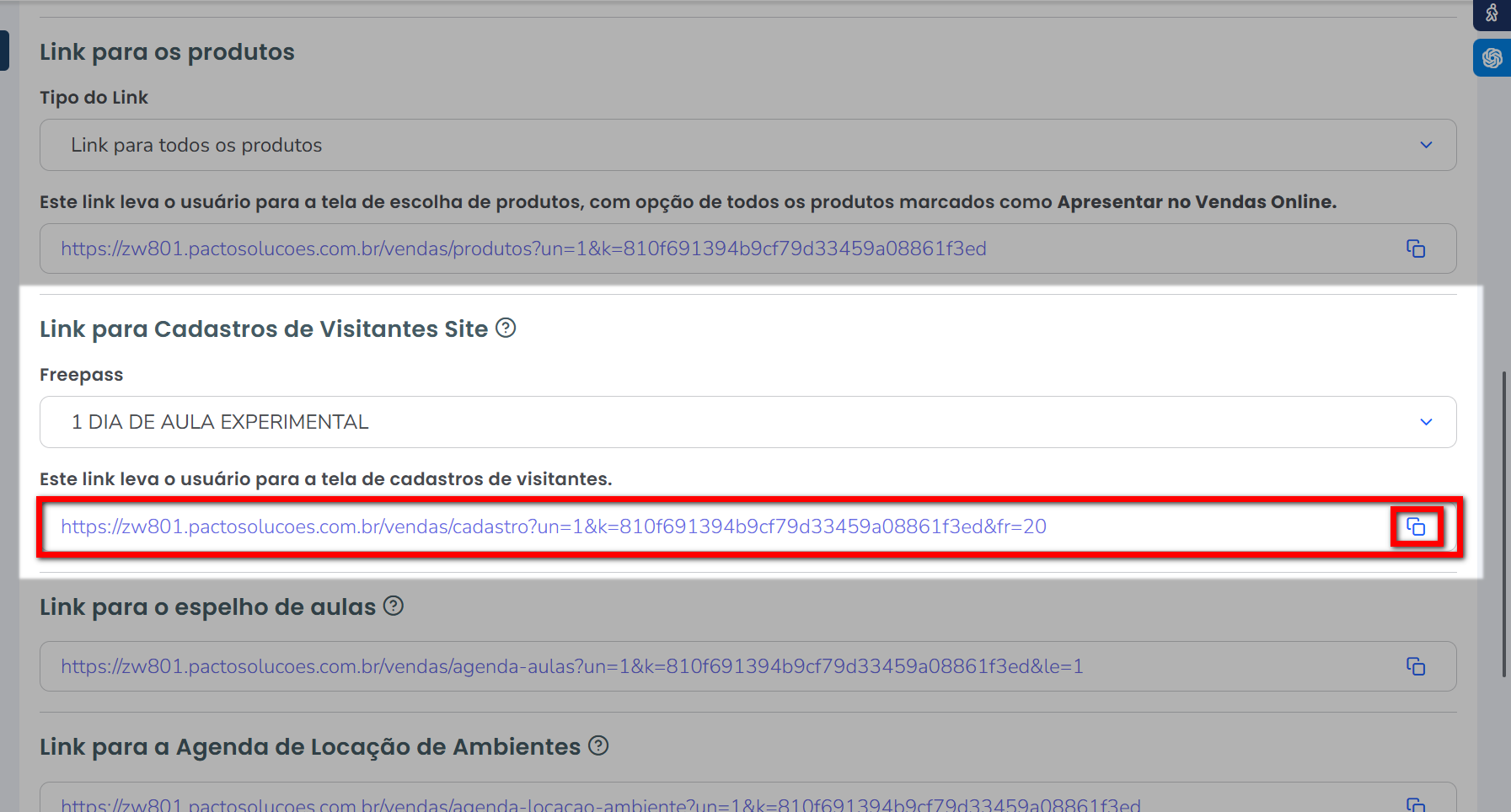Image resolution: width=1511 pixels, height=812 pixels.
Task: Copy the produtos link with the copy icon
Action: pos(1416,248)
